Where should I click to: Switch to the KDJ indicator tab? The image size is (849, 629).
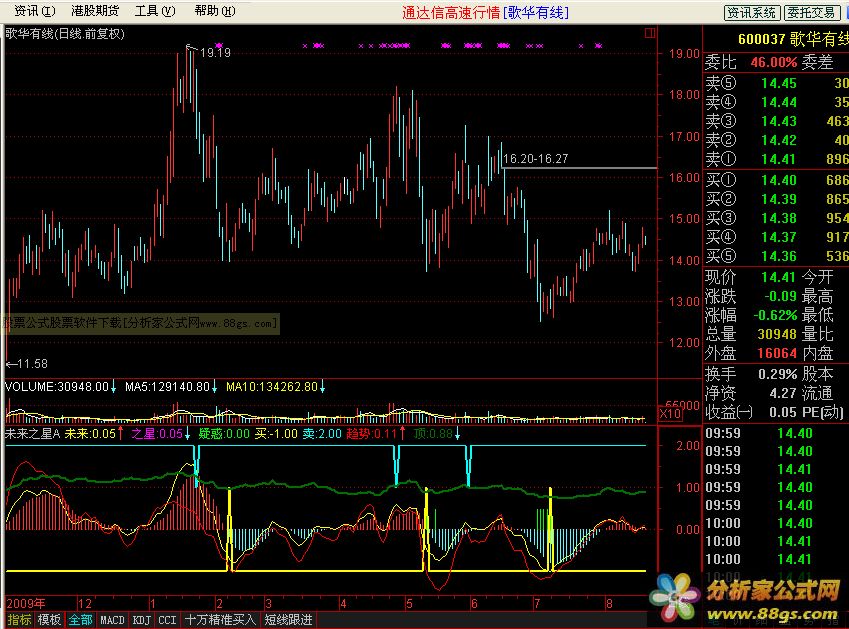tap(141, 620)
